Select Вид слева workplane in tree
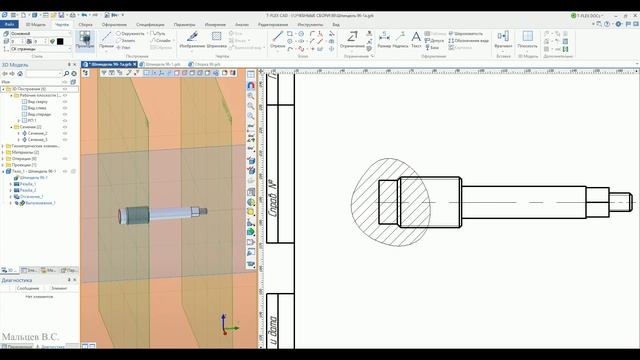 pyautogui.click(x=37, y=108)
